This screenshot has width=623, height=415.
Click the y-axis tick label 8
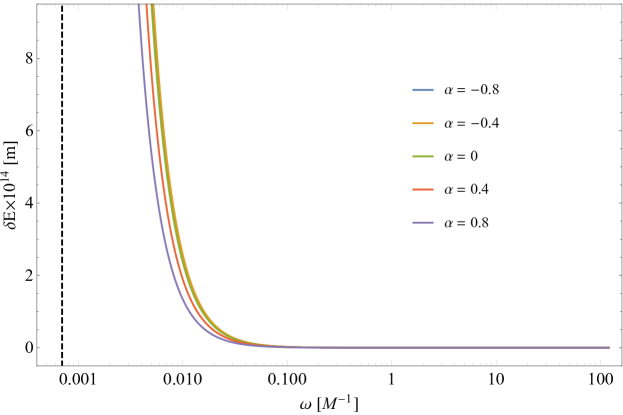point(29,58)
